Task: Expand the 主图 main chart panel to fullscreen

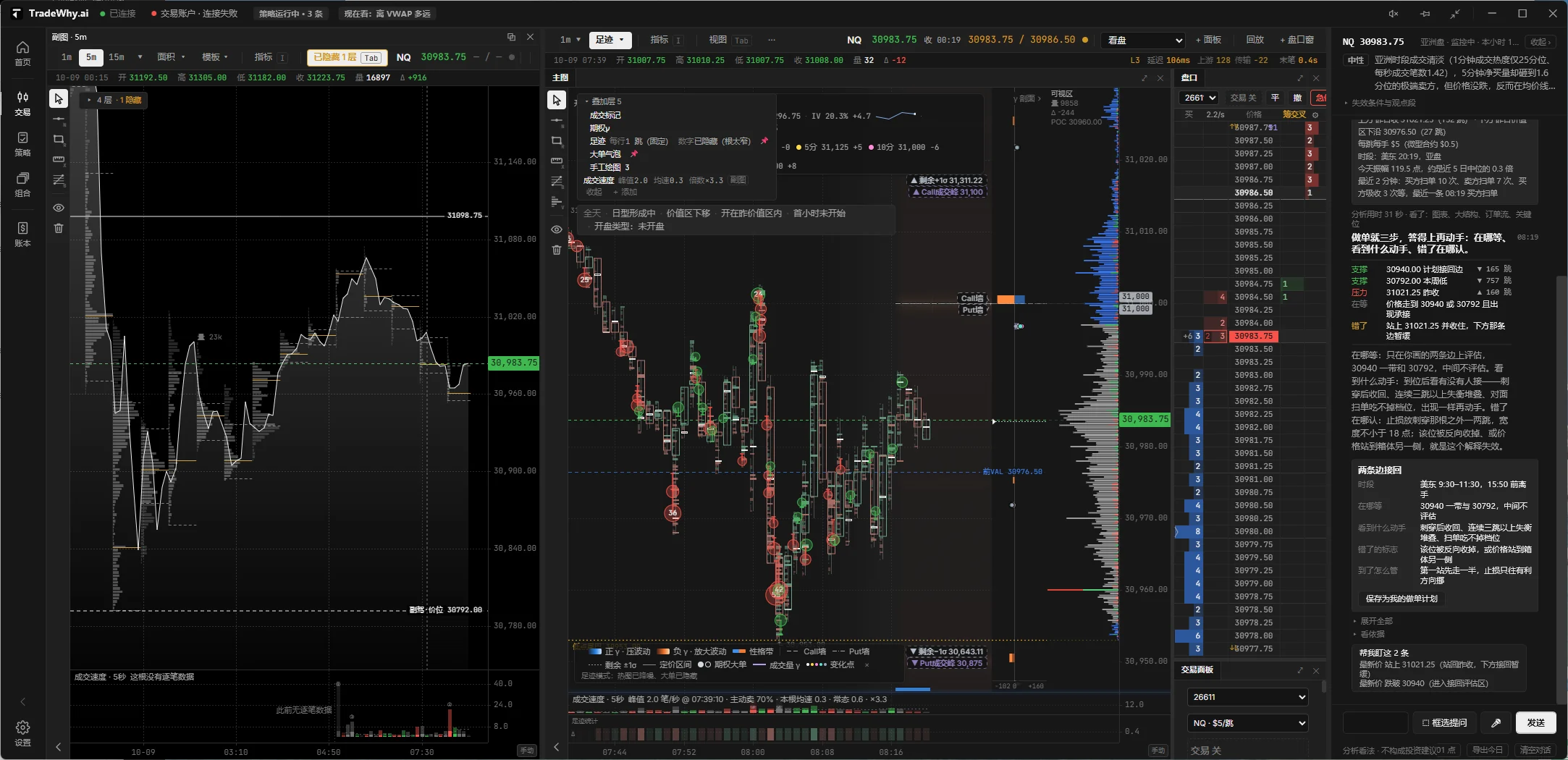Action: tap(1144, 77)
